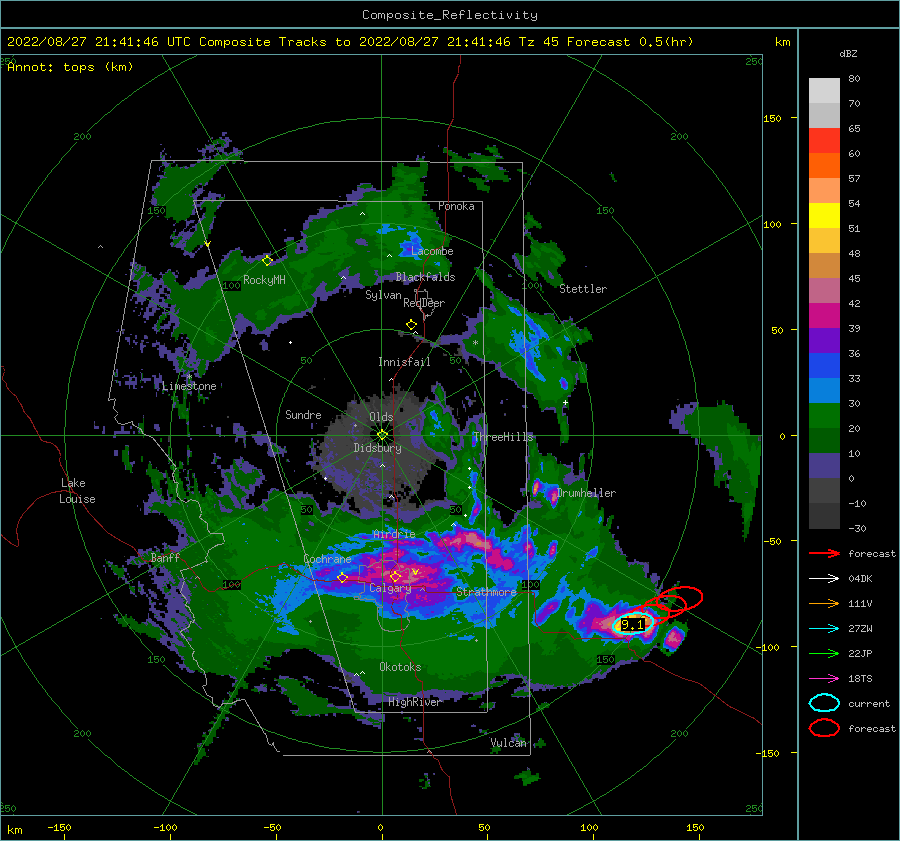Click the Drumheller town label
The image size is (900, 841).
[x=586, y=493]
